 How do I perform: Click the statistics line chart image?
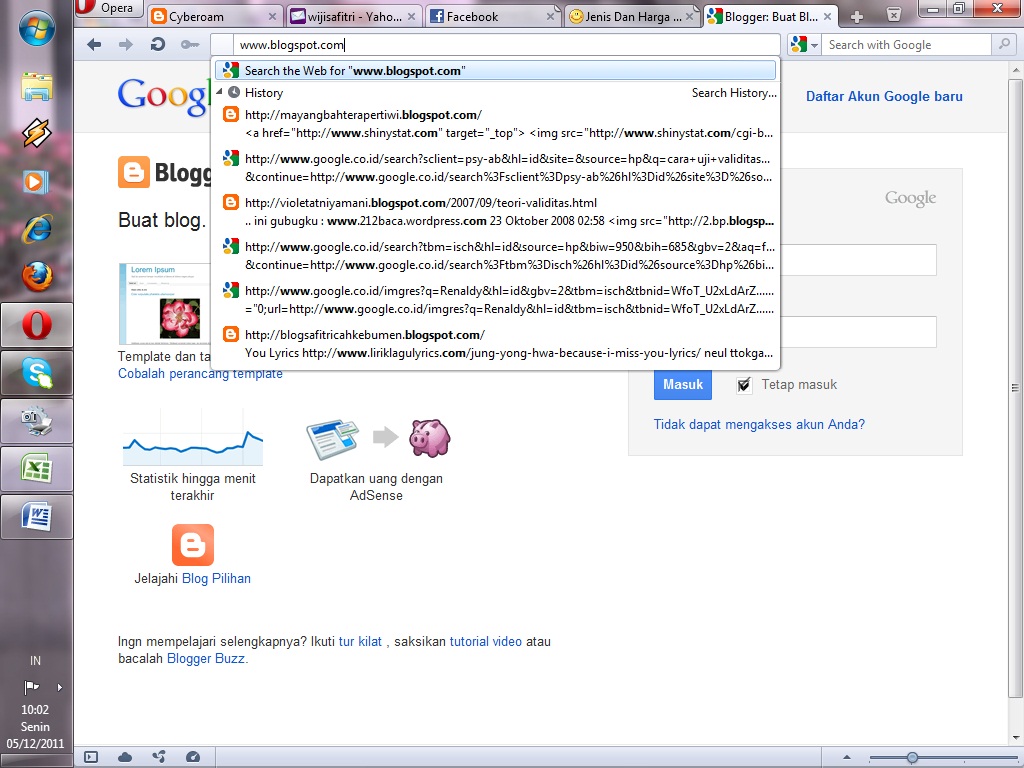click(193, 436)
